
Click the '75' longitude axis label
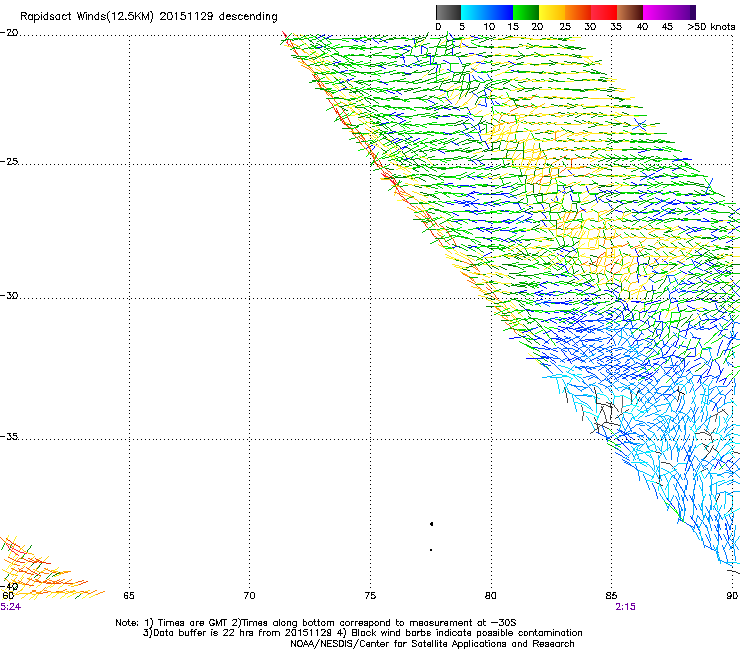pyautogui.click(x=370, y=595)
